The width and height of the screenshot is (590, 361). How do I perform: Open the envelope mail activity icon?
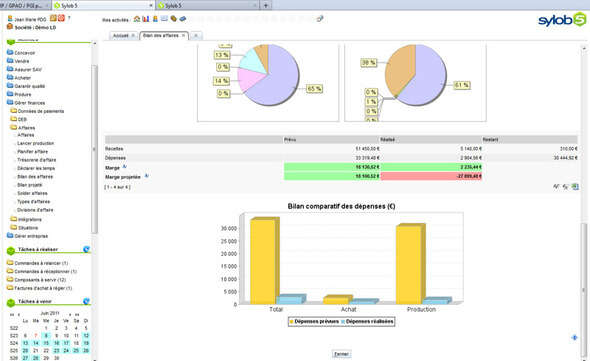pyautogui.click(x=164, y=18)
